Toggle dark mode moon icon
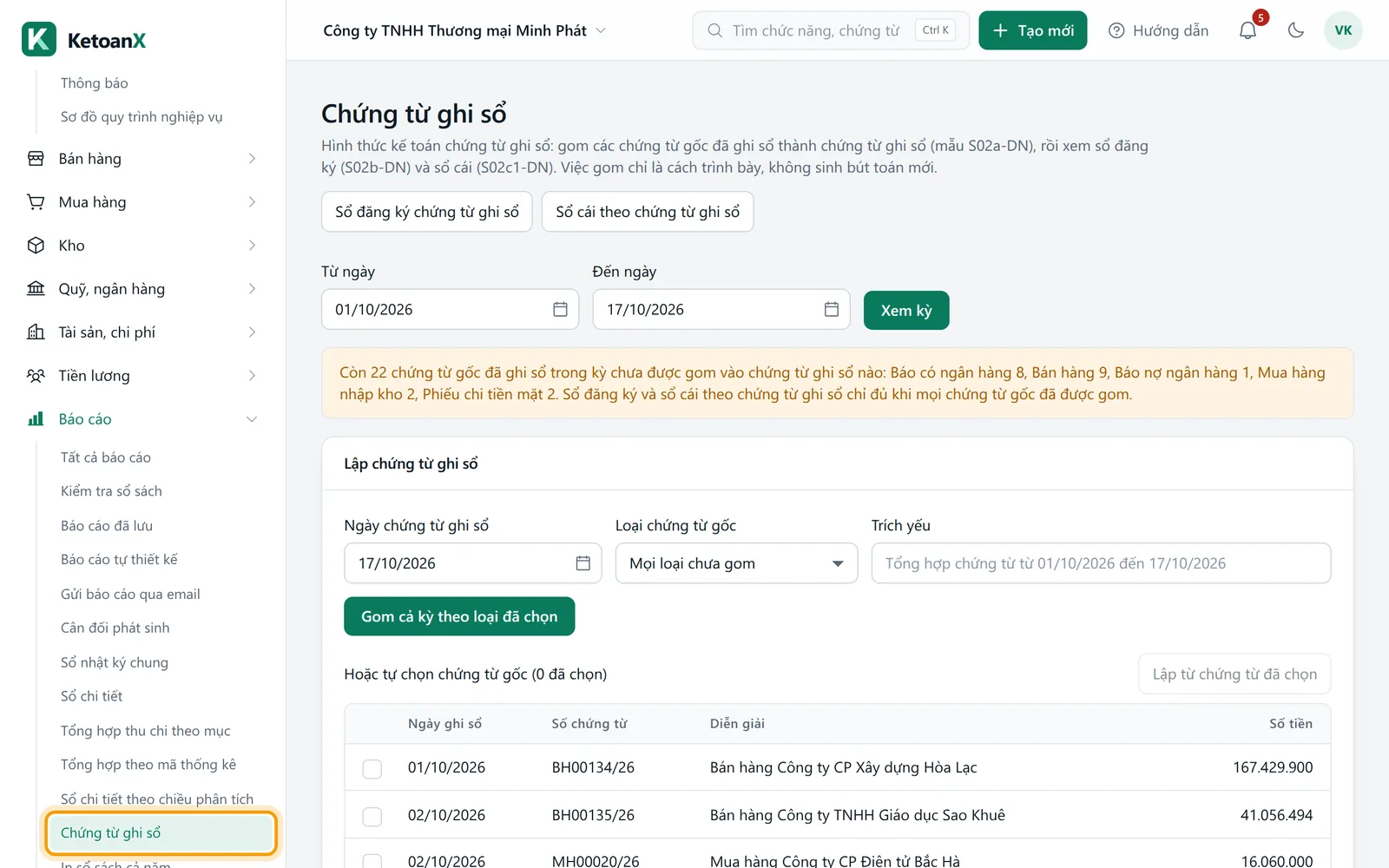The height and width of the screenshot is (868, 1389). pyautogui.click(x=1296, y=30)
